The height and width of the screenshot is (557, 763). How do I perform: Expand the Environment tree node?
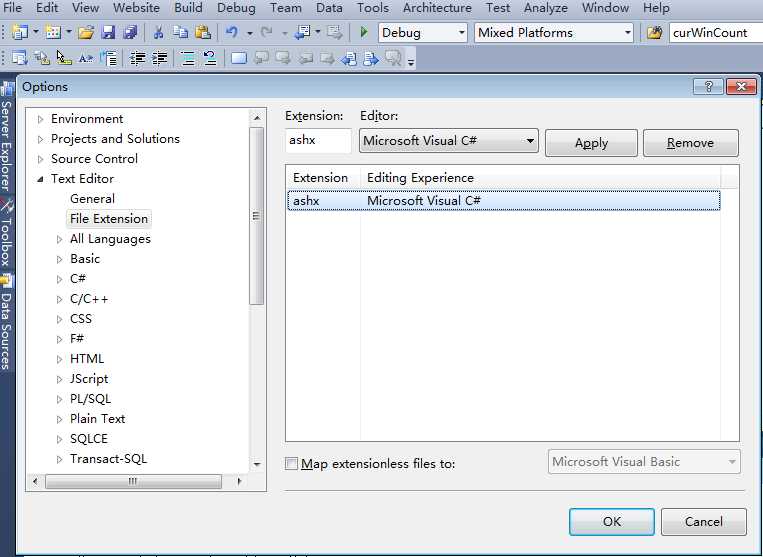tap(41, 119)
